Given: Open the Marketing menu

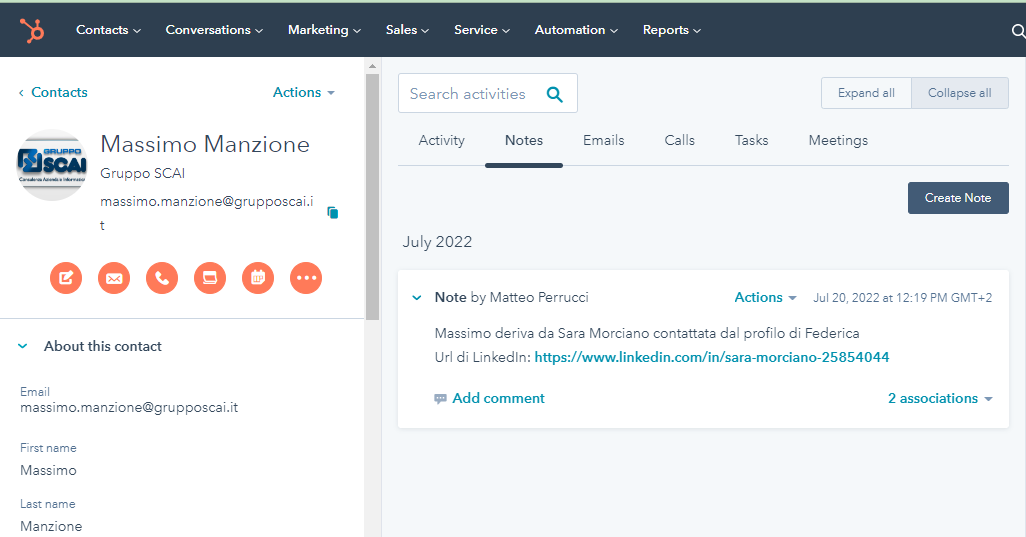Looking at the screenshot, I should 324,30.
